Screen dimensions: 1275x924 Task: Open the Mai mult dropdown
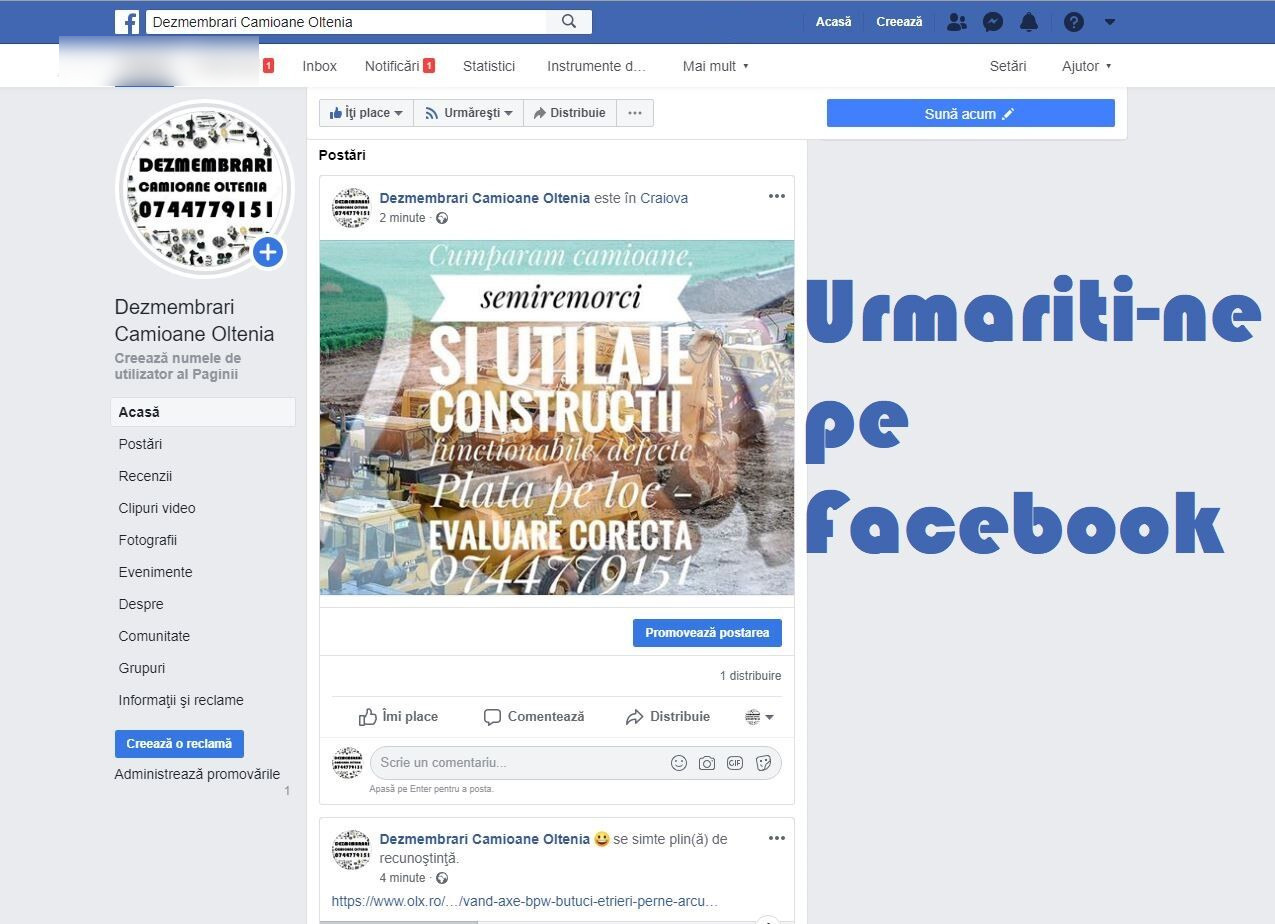pos(715,66)
